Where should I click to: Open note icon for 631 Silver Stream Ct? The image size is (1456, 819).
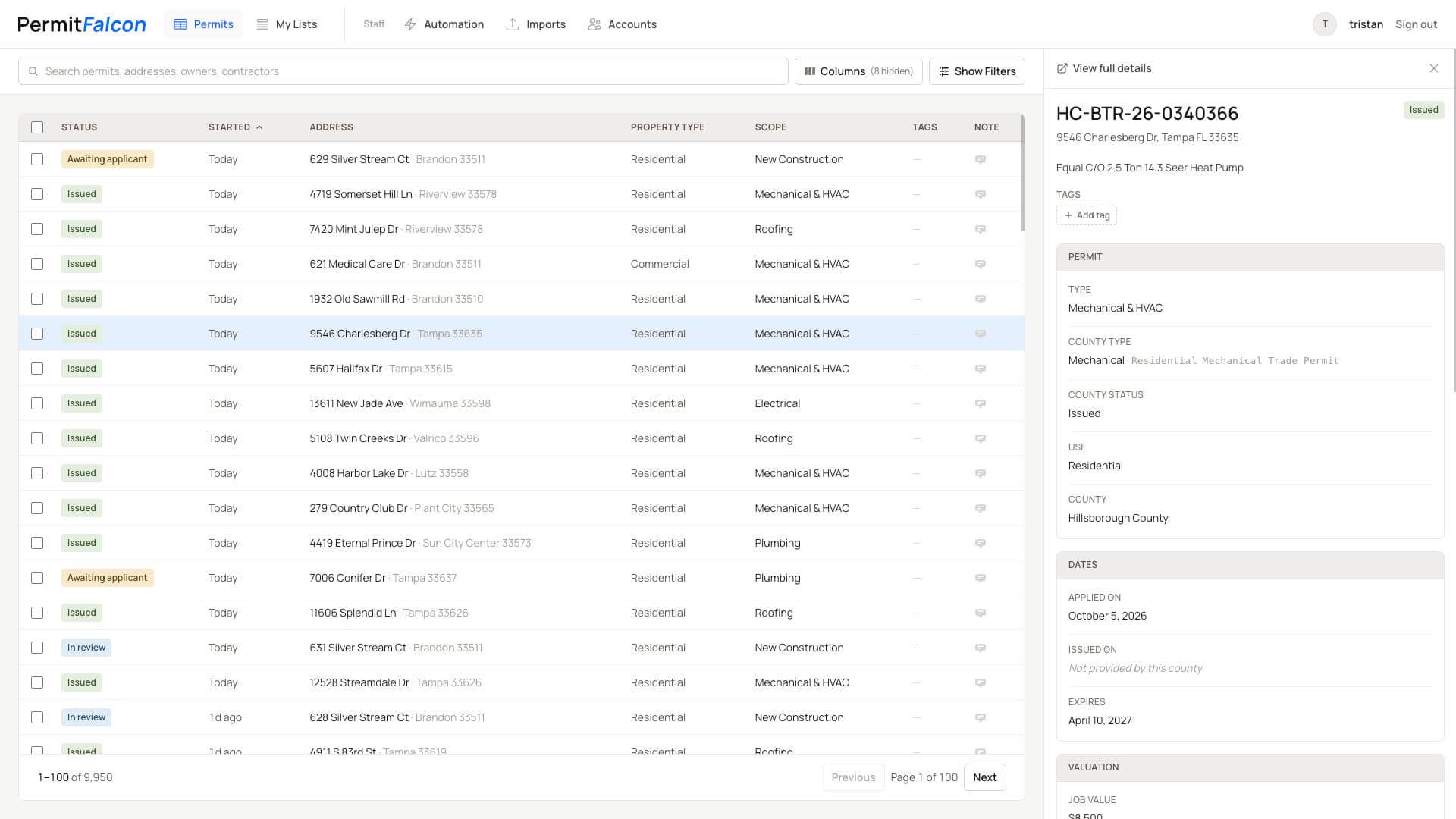pyautogui.click(x=980, y=648)
